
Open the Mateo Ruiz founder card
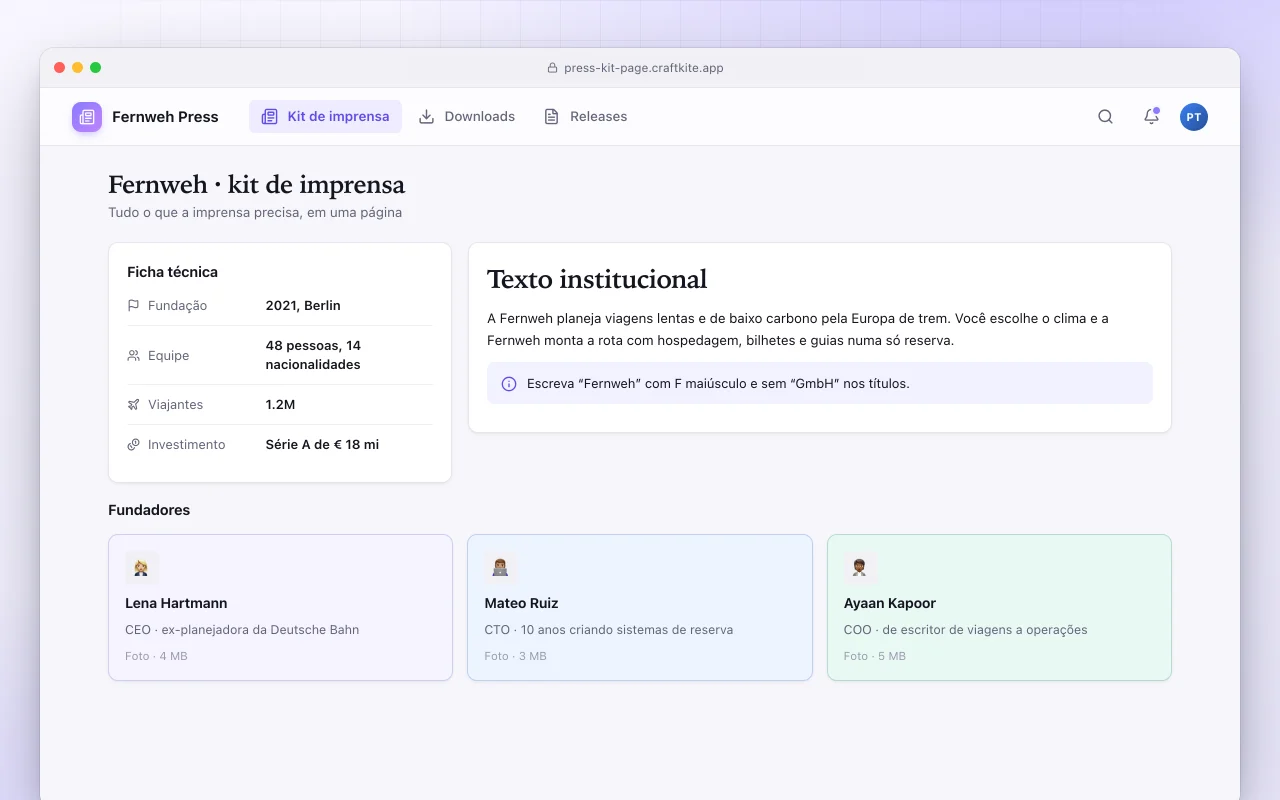pyautogui.click(x=640, y=608)
